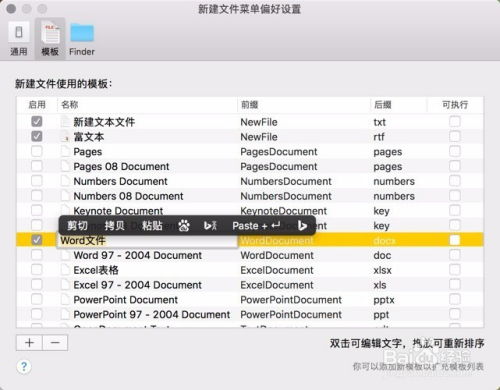Remove selected template with minus button

click(x=55, y=343)
